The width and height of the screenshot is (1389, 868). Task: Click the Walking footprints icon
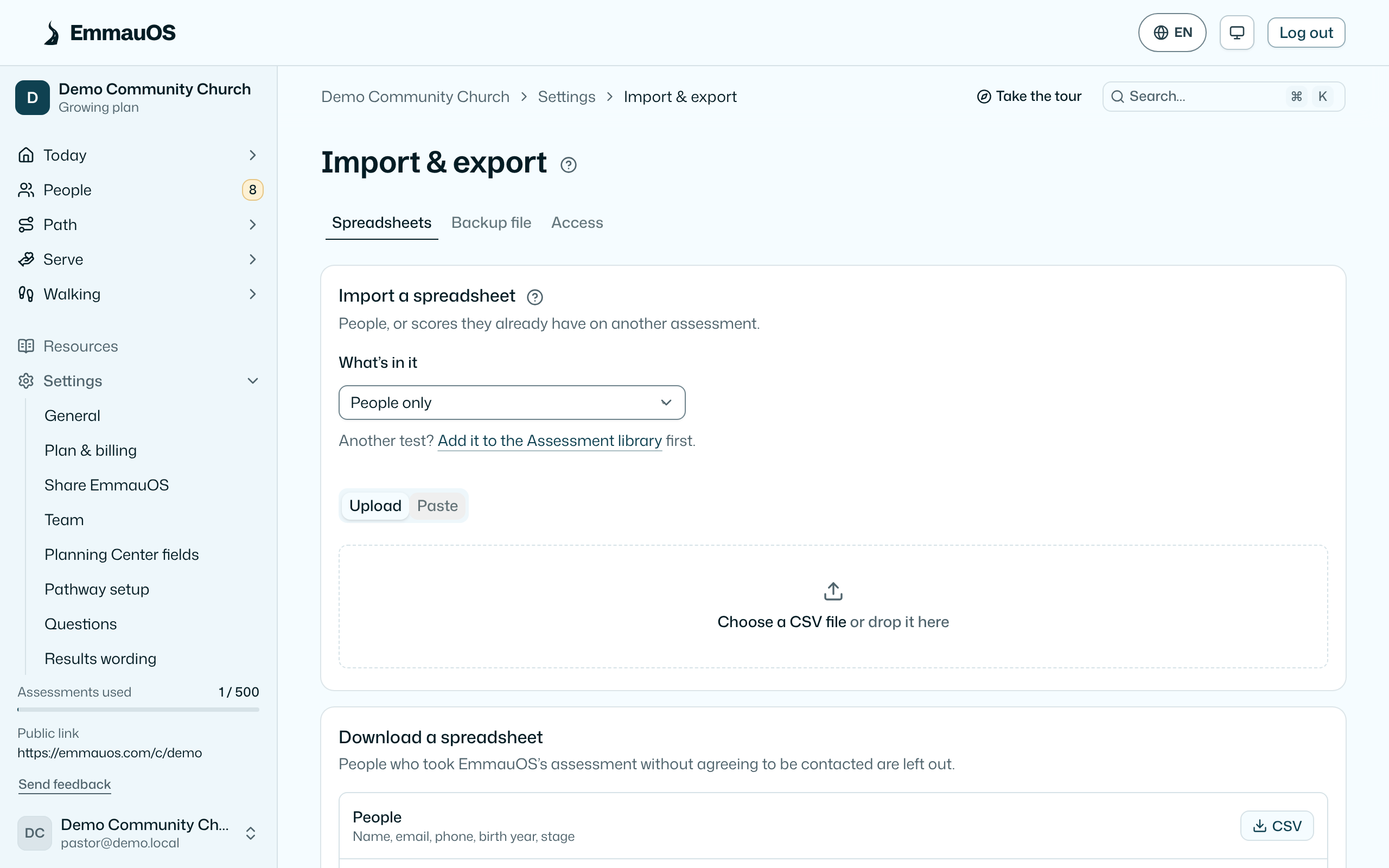click(26, 294)
